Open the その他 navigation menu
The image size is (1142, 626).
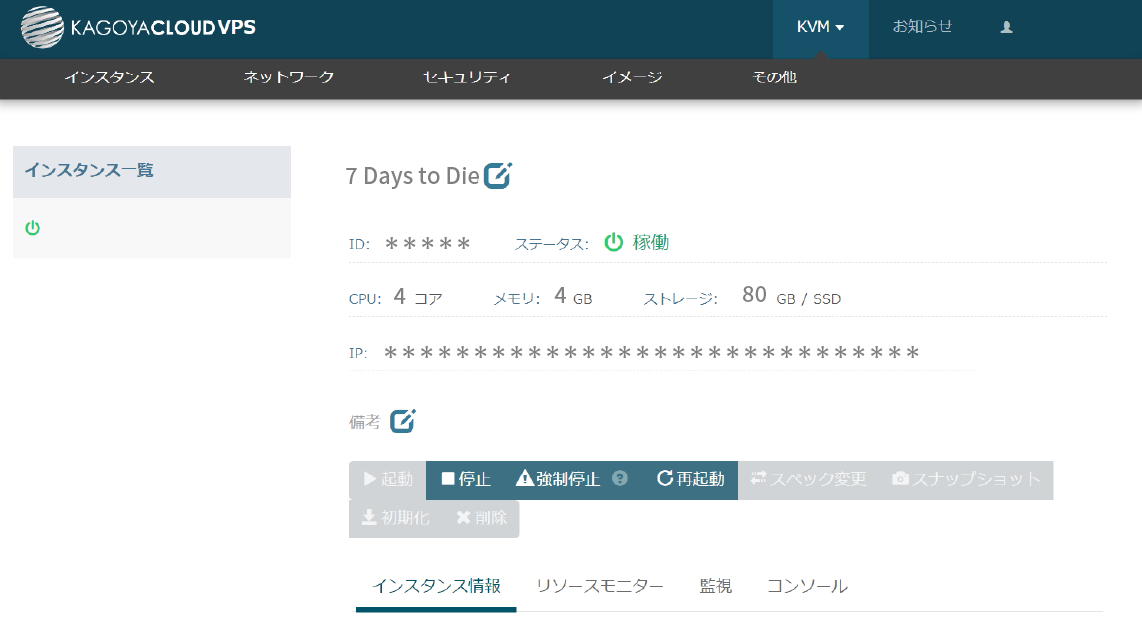pos(775,77)
